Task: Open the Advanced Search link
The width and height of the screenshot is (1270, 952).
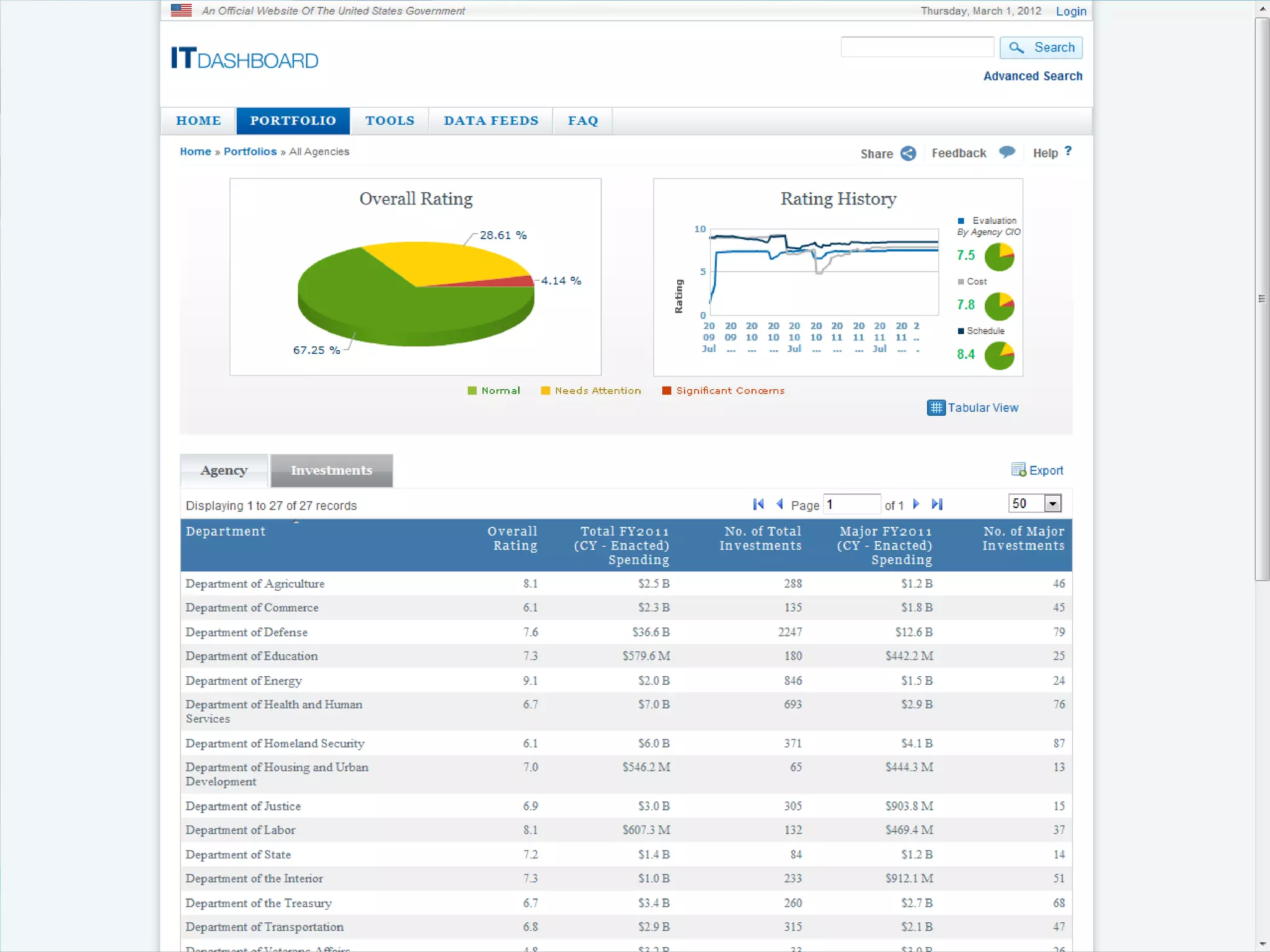Action: pyautogui.click(x=1032, y=76)
